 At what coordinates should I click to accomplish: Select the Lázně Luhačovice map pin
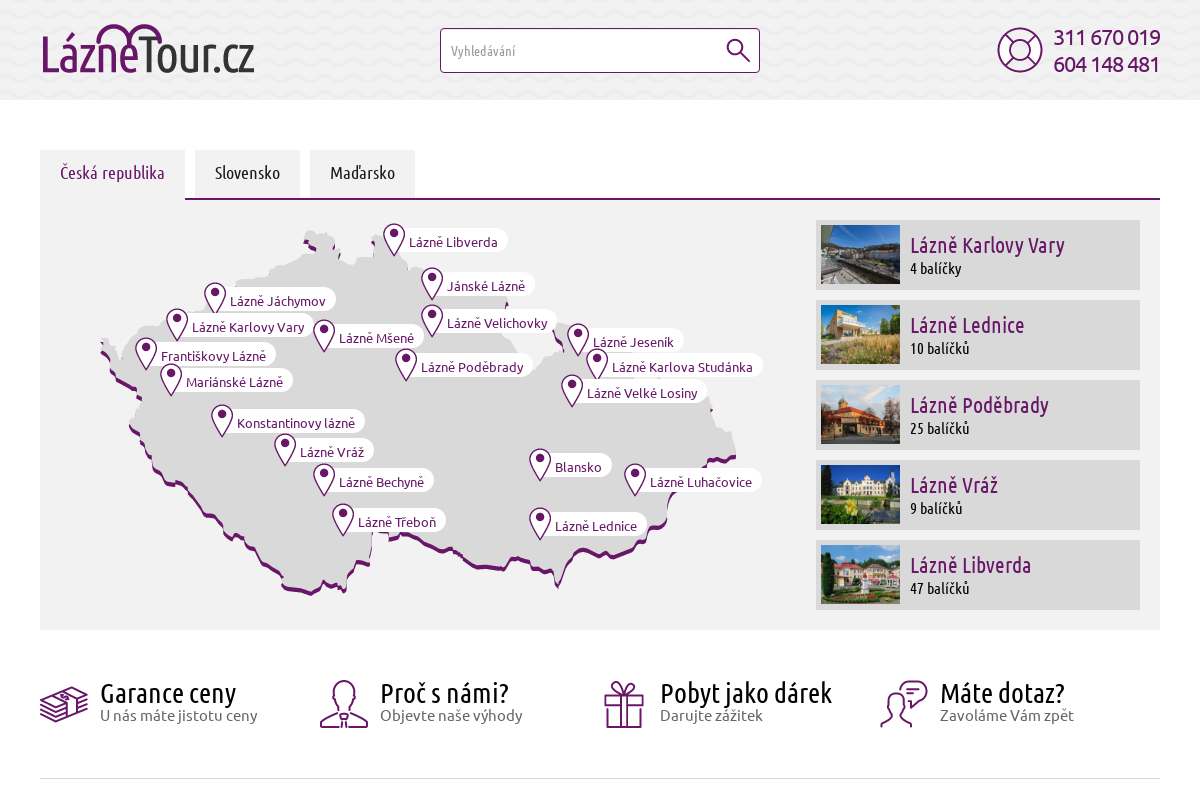(x=634, y=476)
